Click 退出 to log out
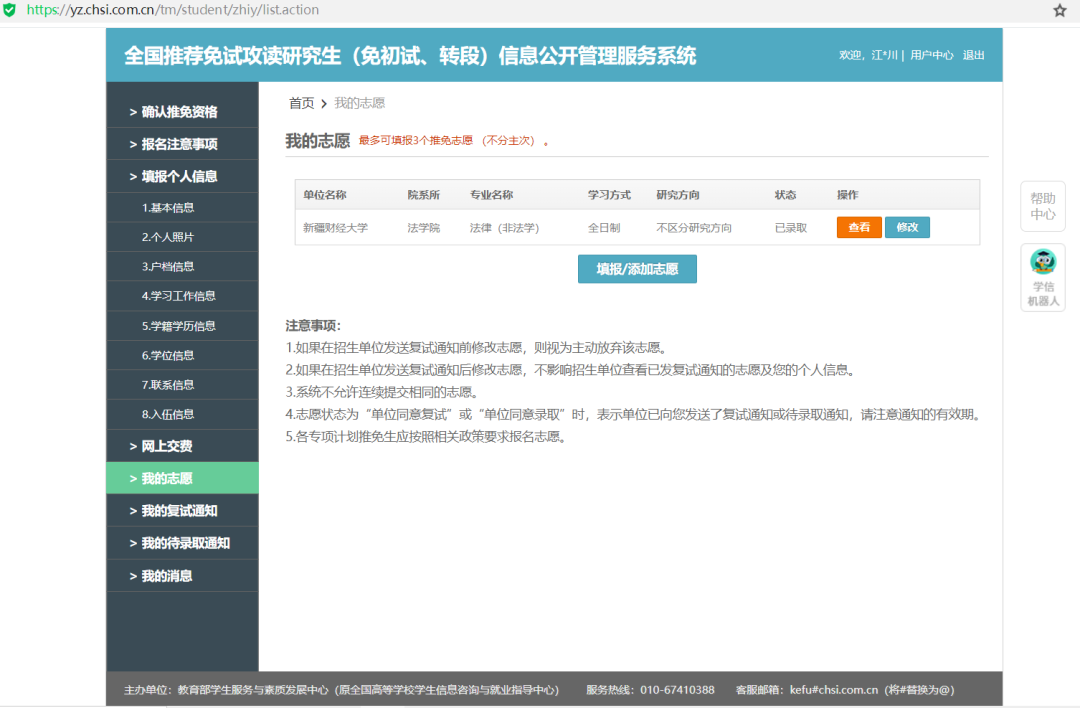This screenshot has width=1080, height=708. (x=973, y=55)
